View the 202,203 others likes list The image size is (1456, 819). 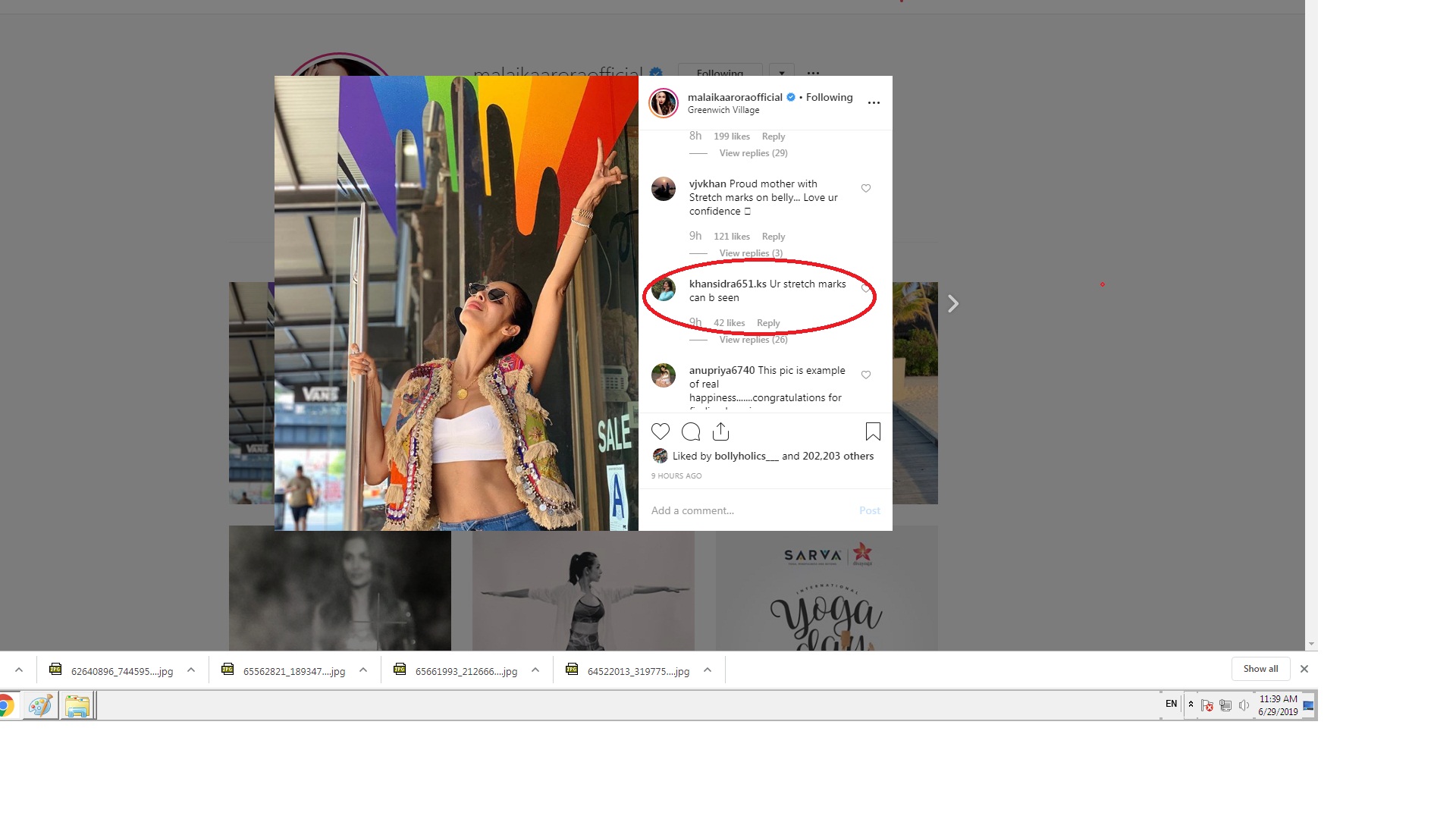(x=838, y=456)
